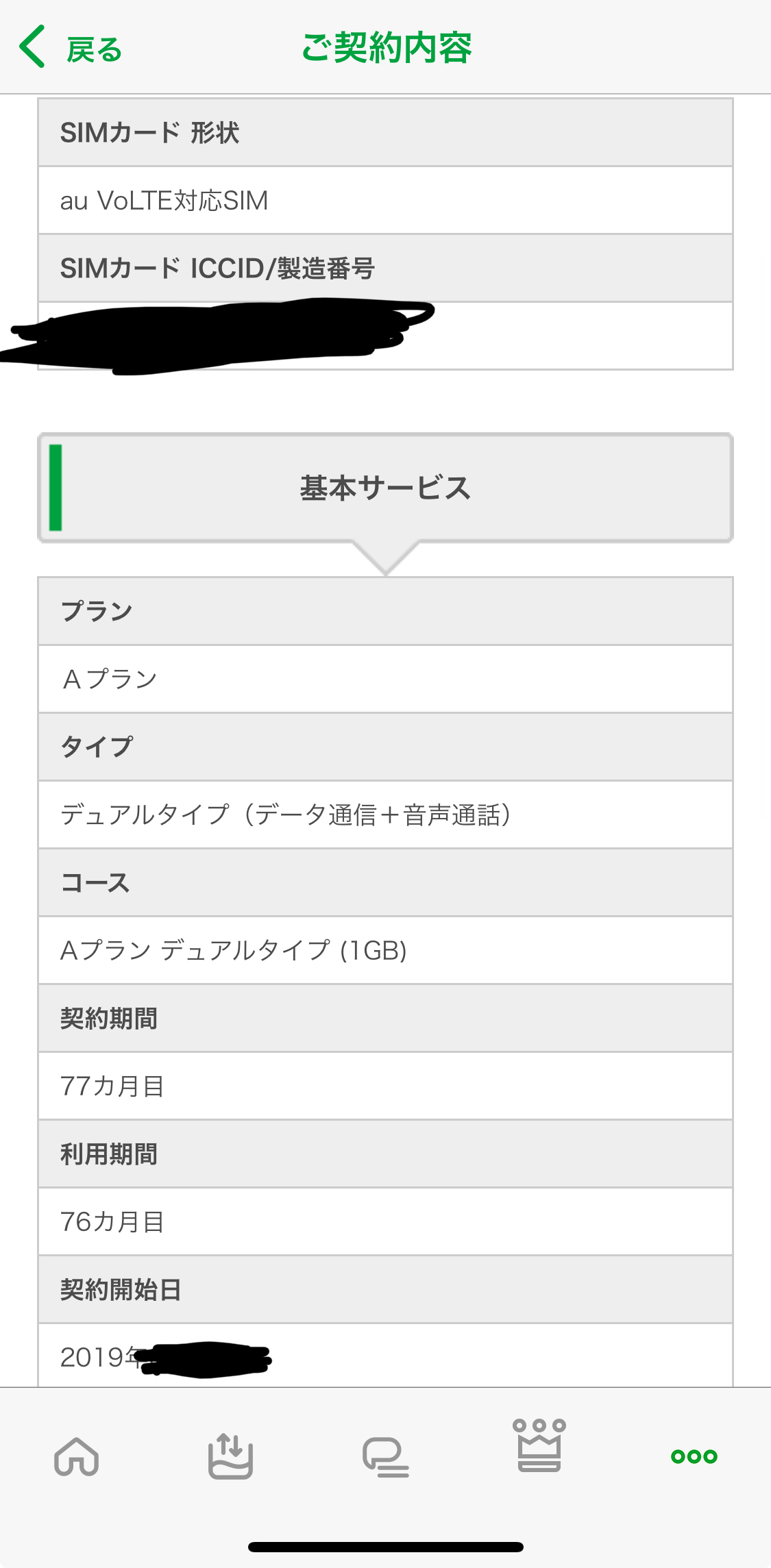Tap the SIMカード 形状 header row
This screenshot has width=771, height=1568.
(385, 133)
